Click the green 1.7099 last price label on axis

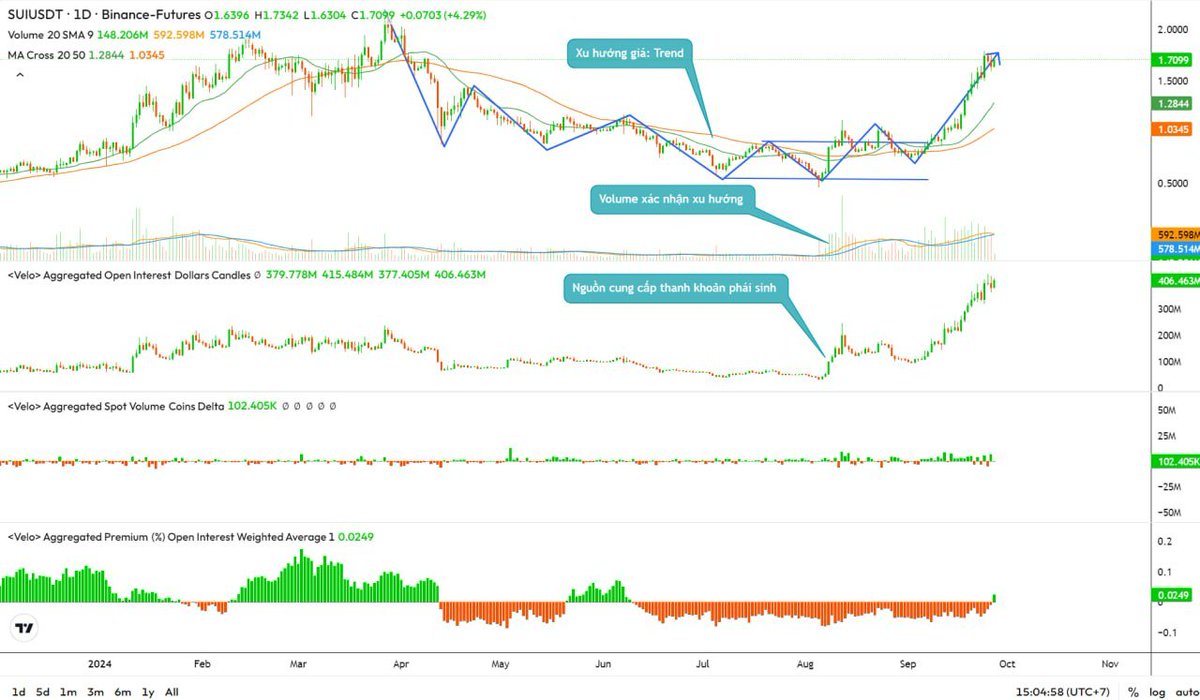pyautogui.click(x=1172, y=60)
